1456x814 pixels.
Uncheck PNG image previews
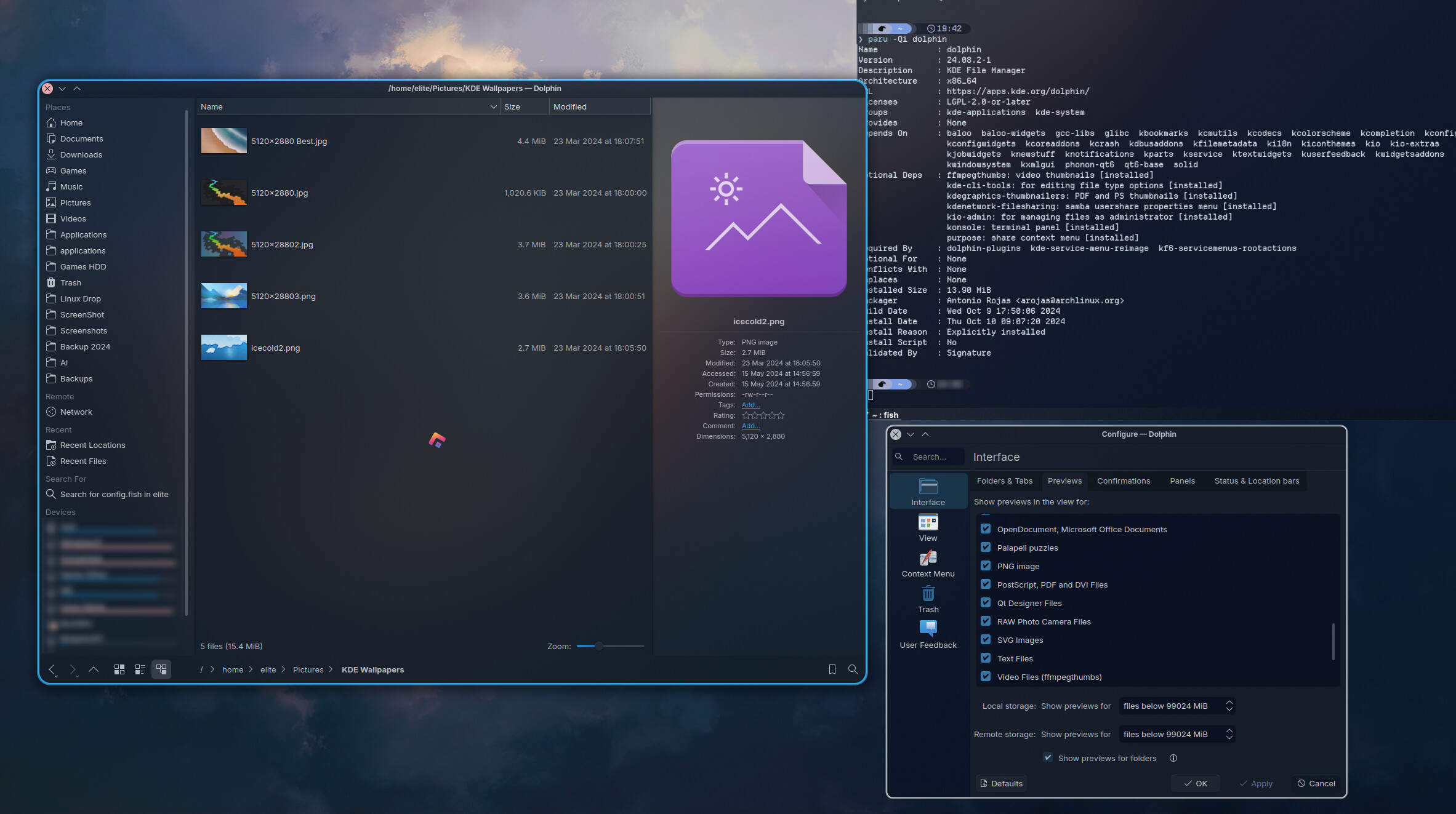pos(986,566)
